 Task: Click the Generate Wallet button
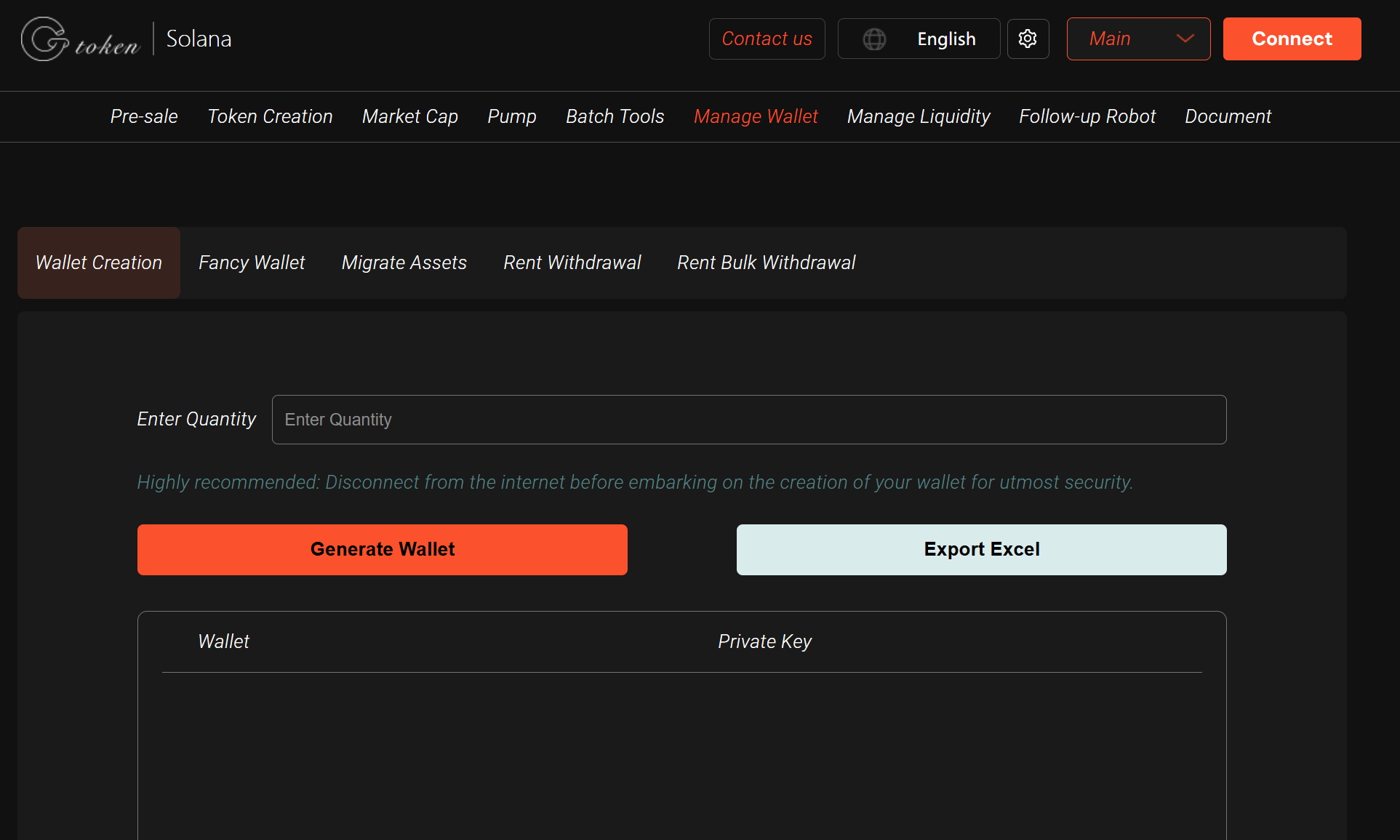tap(382, 550)
